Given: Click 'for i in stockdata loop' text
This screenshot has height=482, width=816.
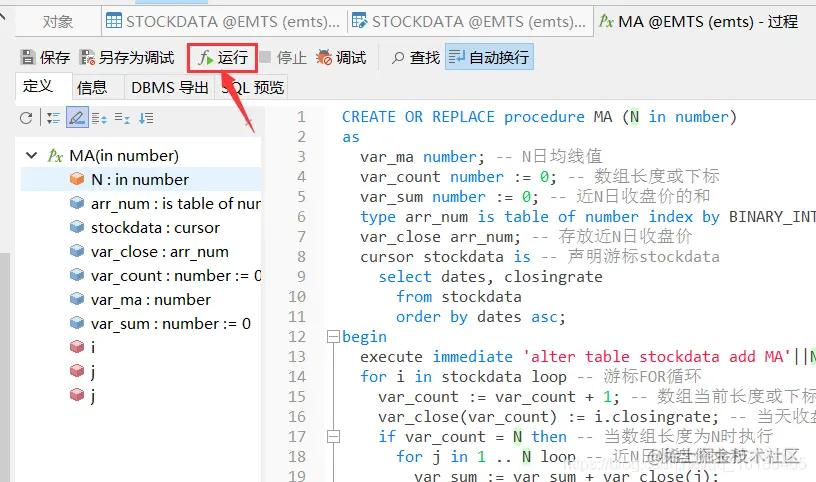Looking at the screenshot, I should [x=463, y=376].
